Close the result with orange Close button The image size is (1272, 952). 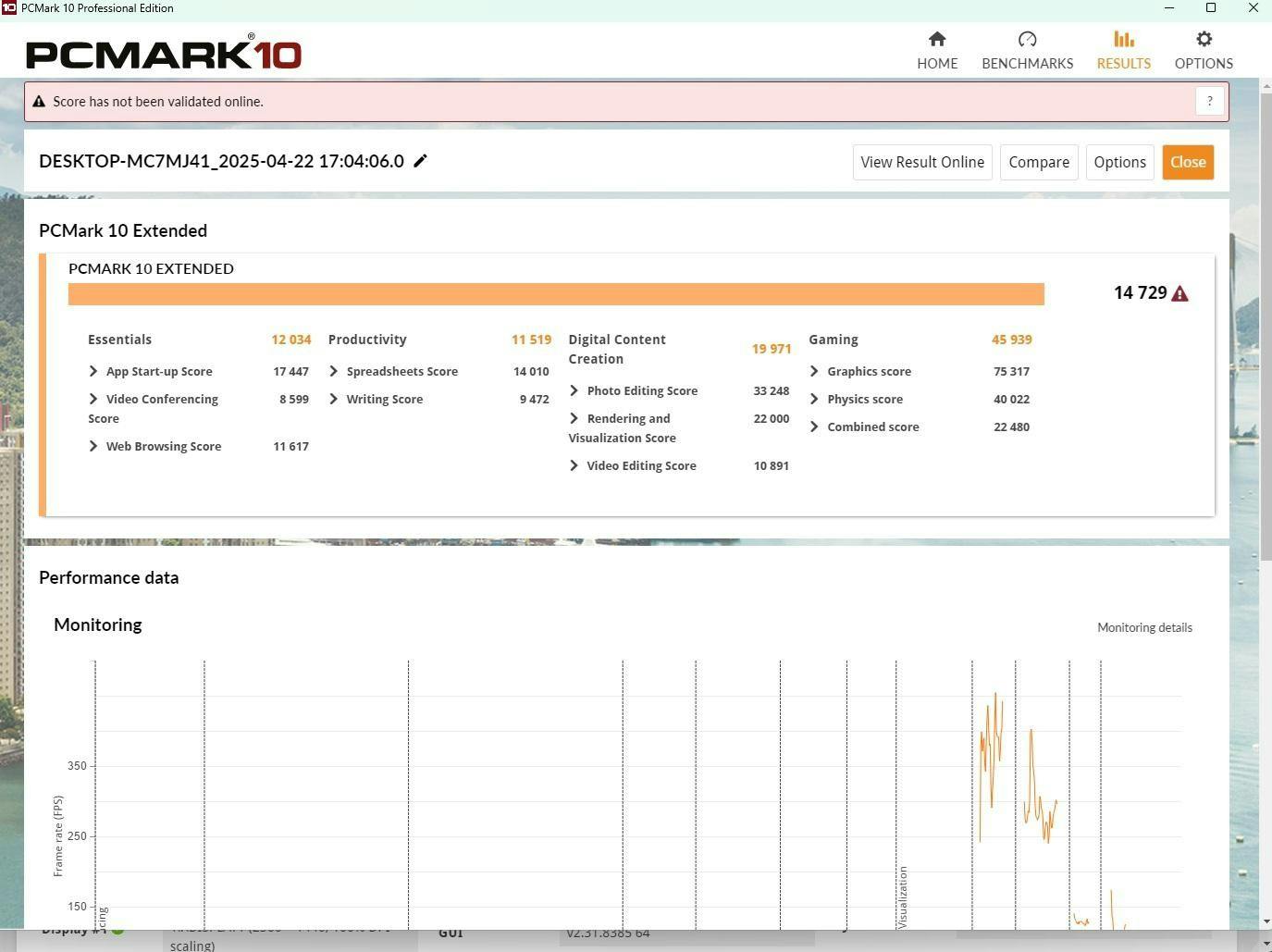(x=1188, y=162)
